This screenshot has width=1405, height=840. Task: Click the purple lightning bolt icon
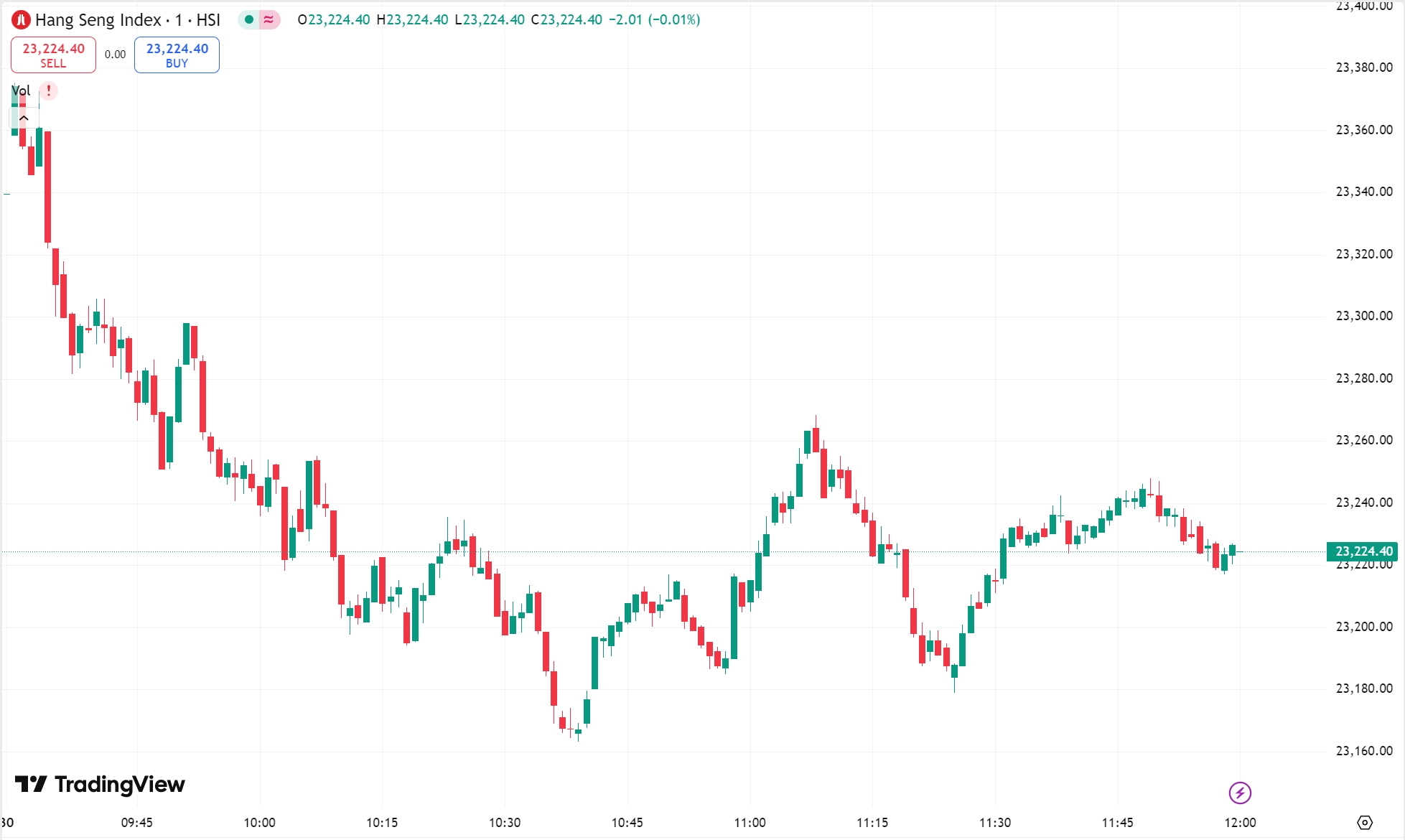tap(1240, 793)
